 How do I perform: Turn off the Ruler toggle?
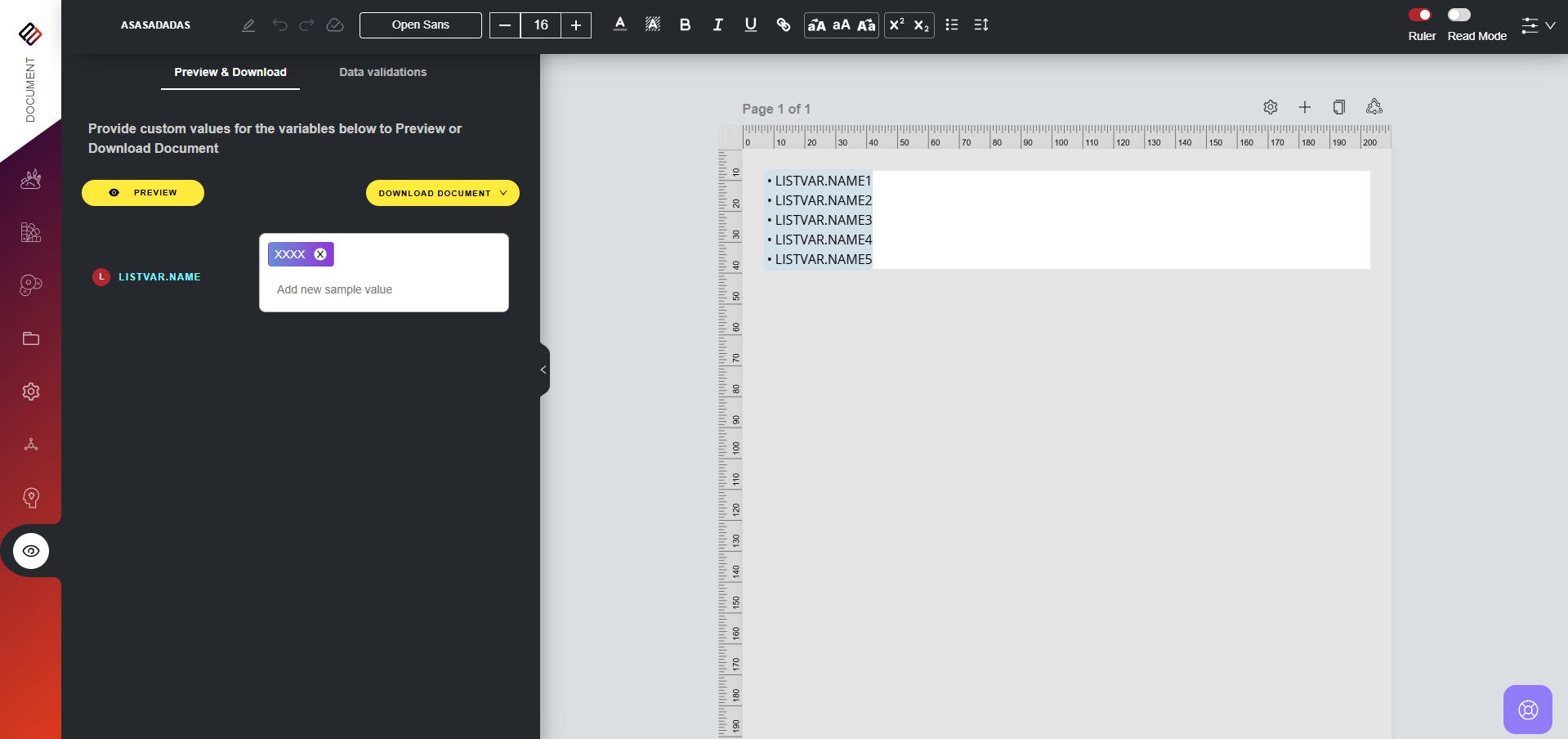[x=1419, y=15]
